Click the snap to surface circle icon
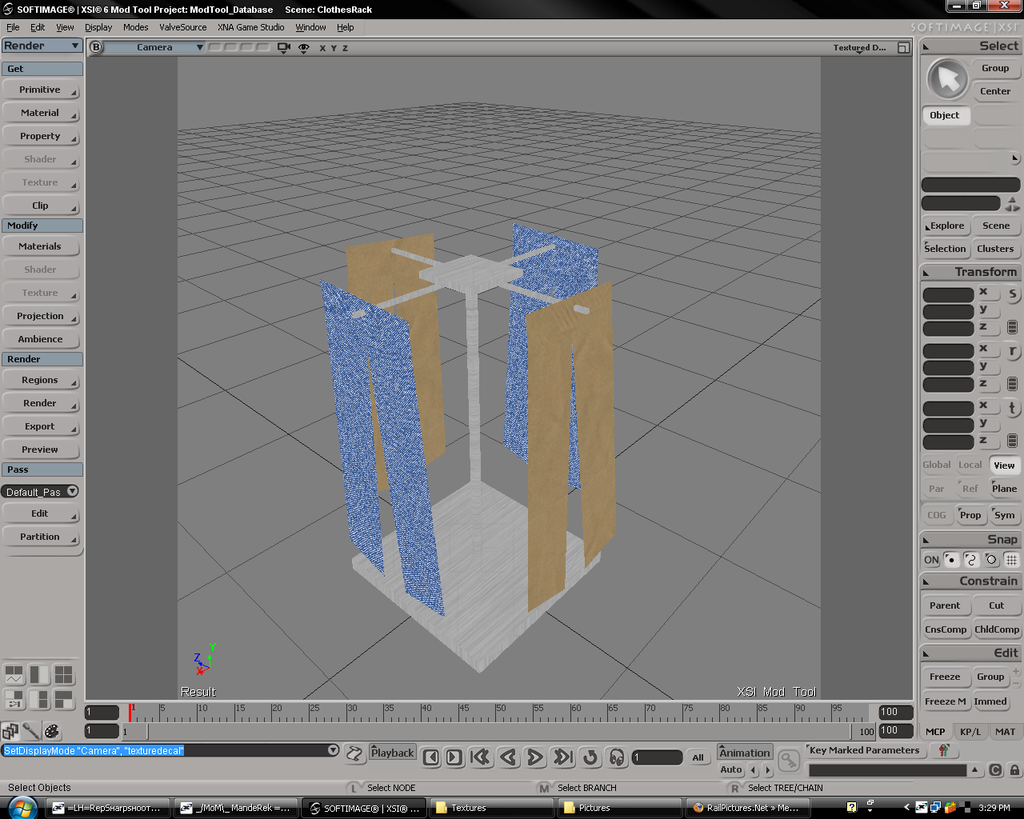This screenshot has width=1024, height=819. pyautogui.click(x=991, y=560)
